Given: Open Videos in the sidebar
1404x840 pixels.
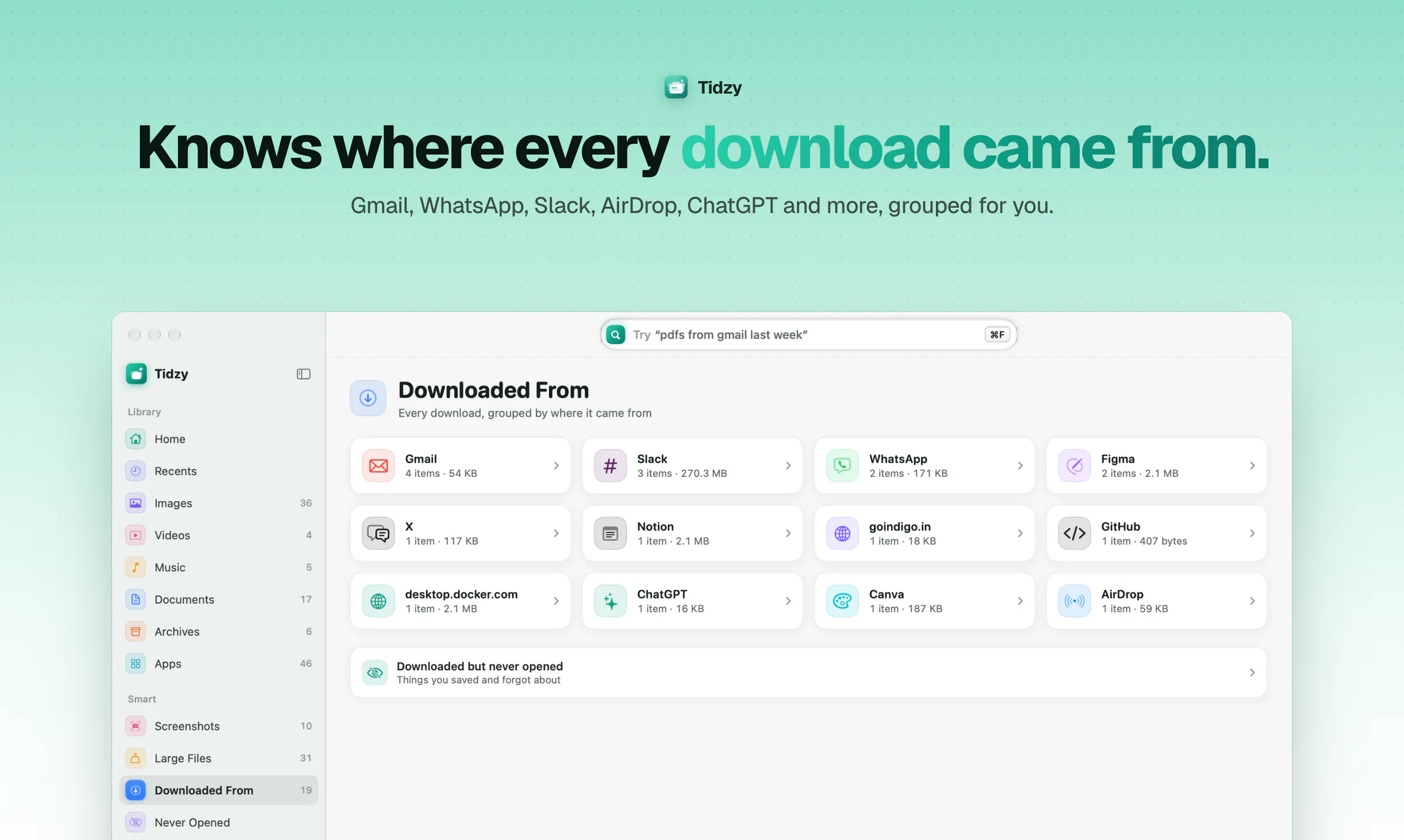Looking at the screenshot, I should pyautogui.click(x=218, y=535).
